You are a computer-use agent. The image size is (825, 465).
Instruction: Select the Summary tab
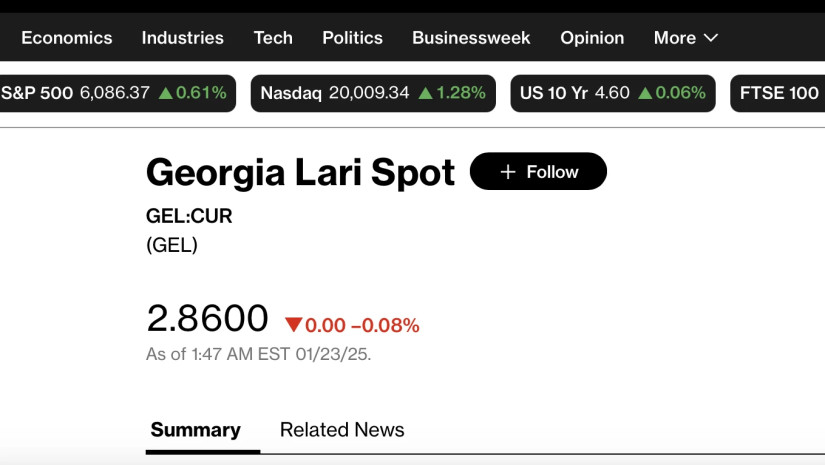click(x=195, y=430)
